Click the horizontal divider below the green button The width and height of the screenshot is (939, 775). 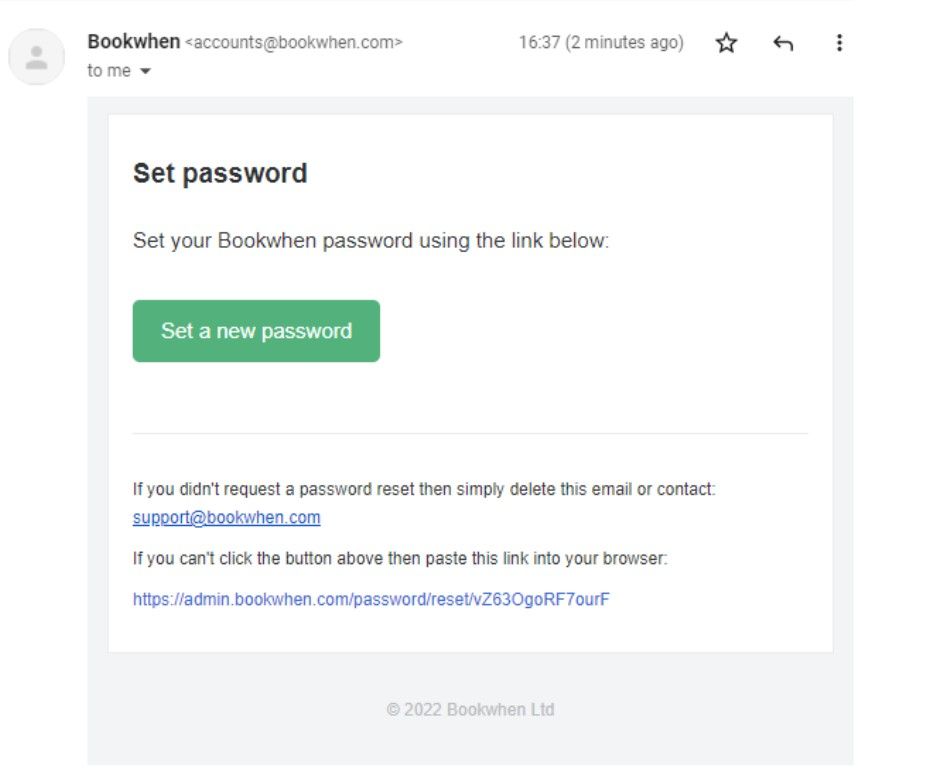[x=470, y=433]
